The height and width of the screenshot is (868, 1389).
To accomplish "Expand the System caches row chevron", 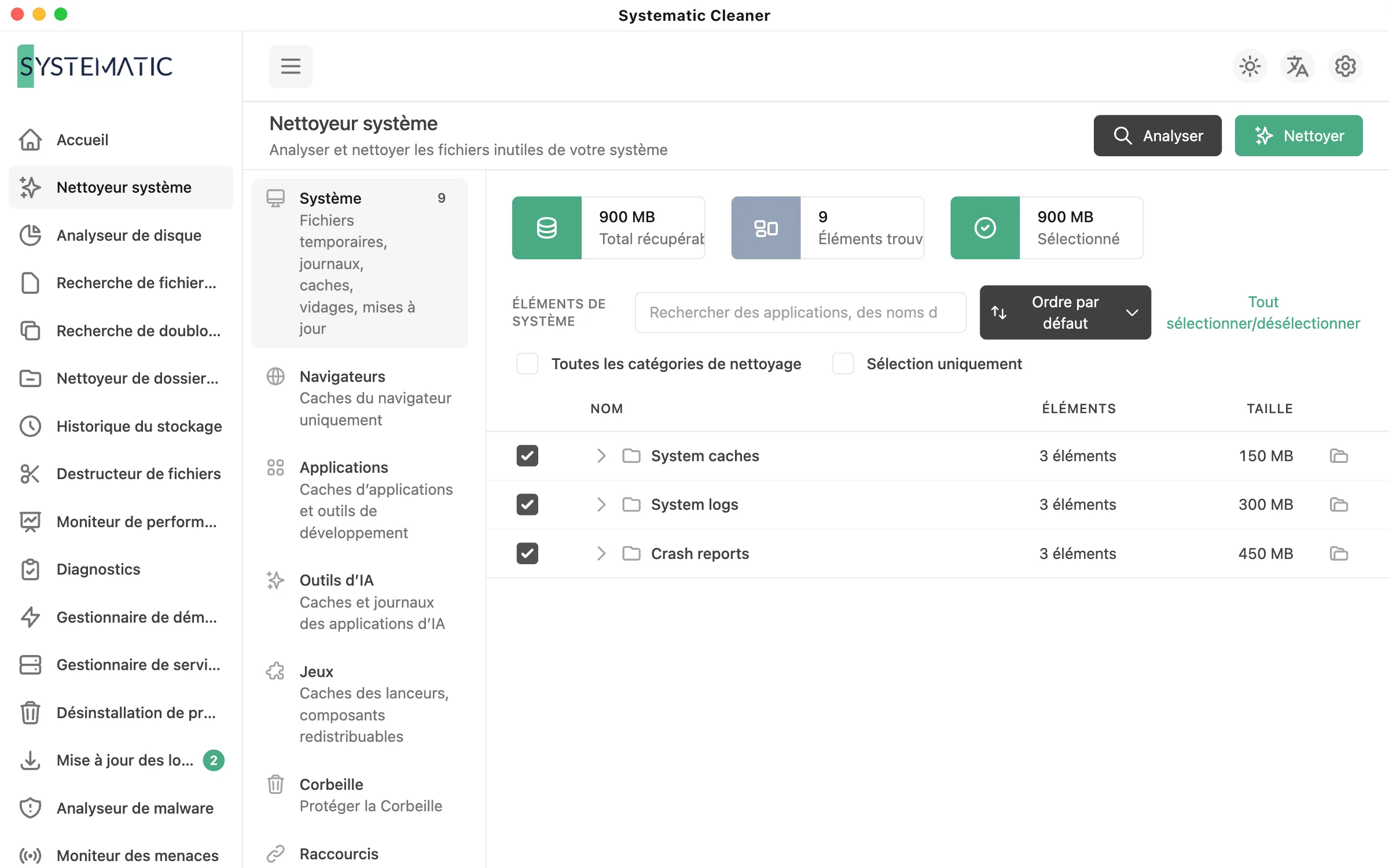I will point(601,456).
